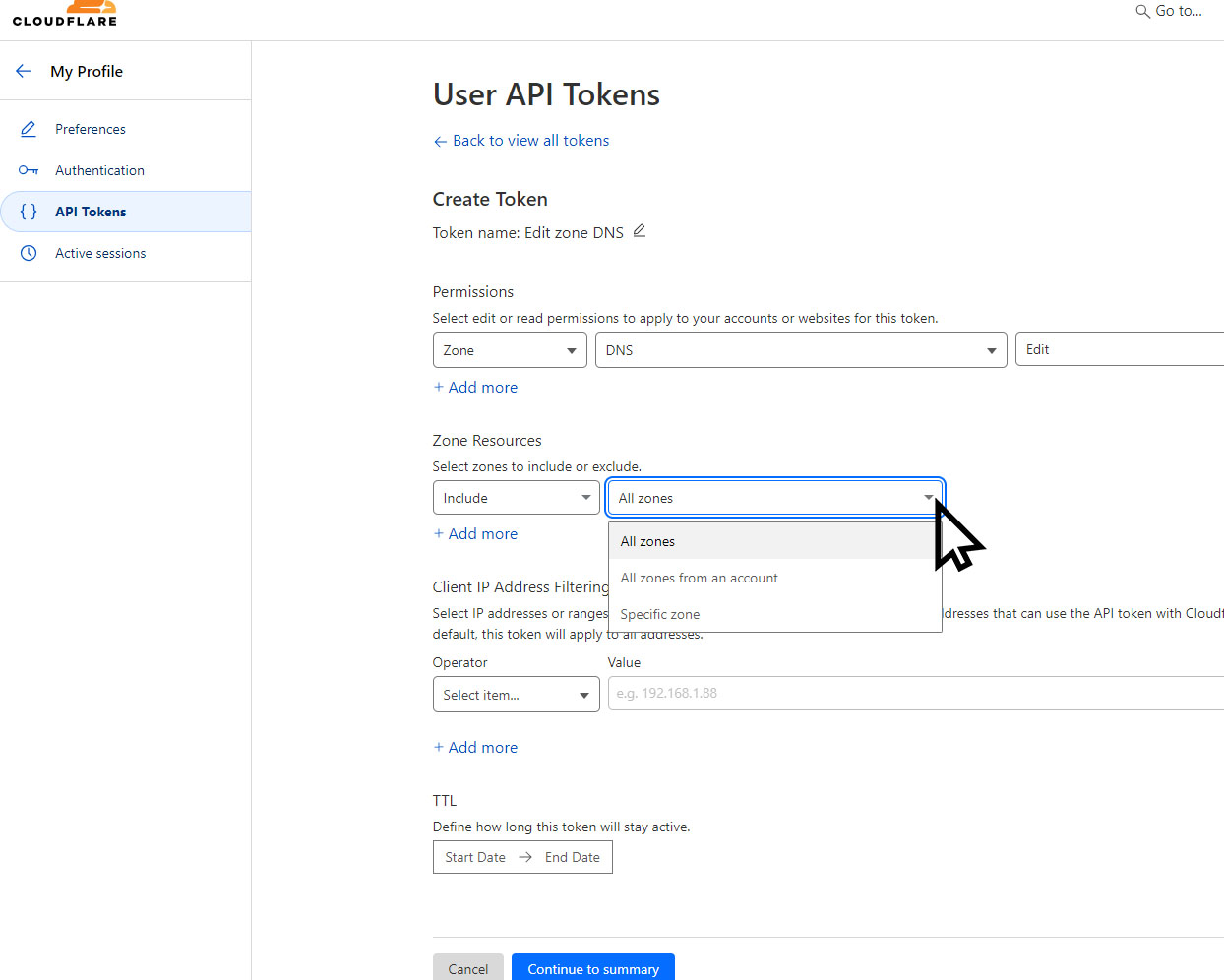The width and height of the screenshot is (1224, 980).
Task: Select 'All zones' option in open list
Action: point(647,541)
